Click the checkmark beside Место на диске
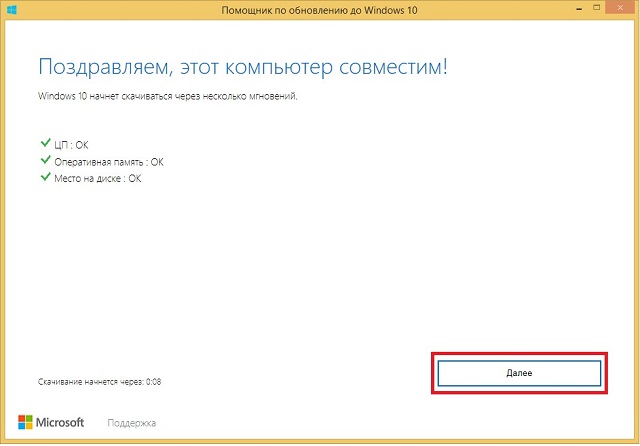Image resolution: width=640 pixels, height=446 pixels. [45, 177]
